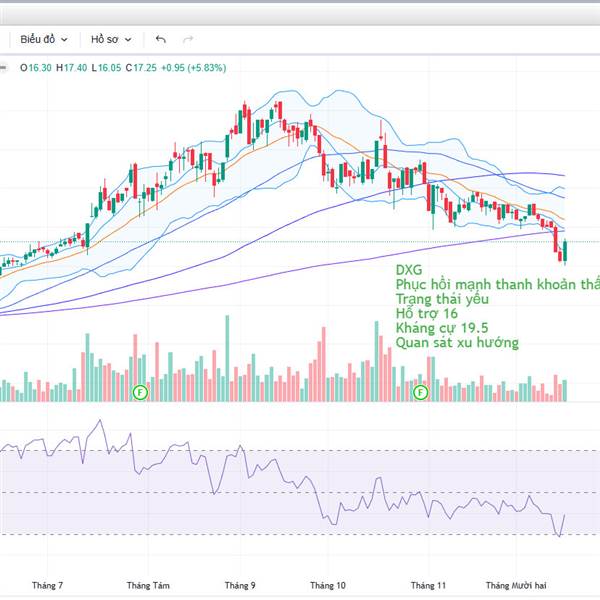Click the F event marker near Tháng Tám
Screen dimensions: 600x600
click(140, 392)
